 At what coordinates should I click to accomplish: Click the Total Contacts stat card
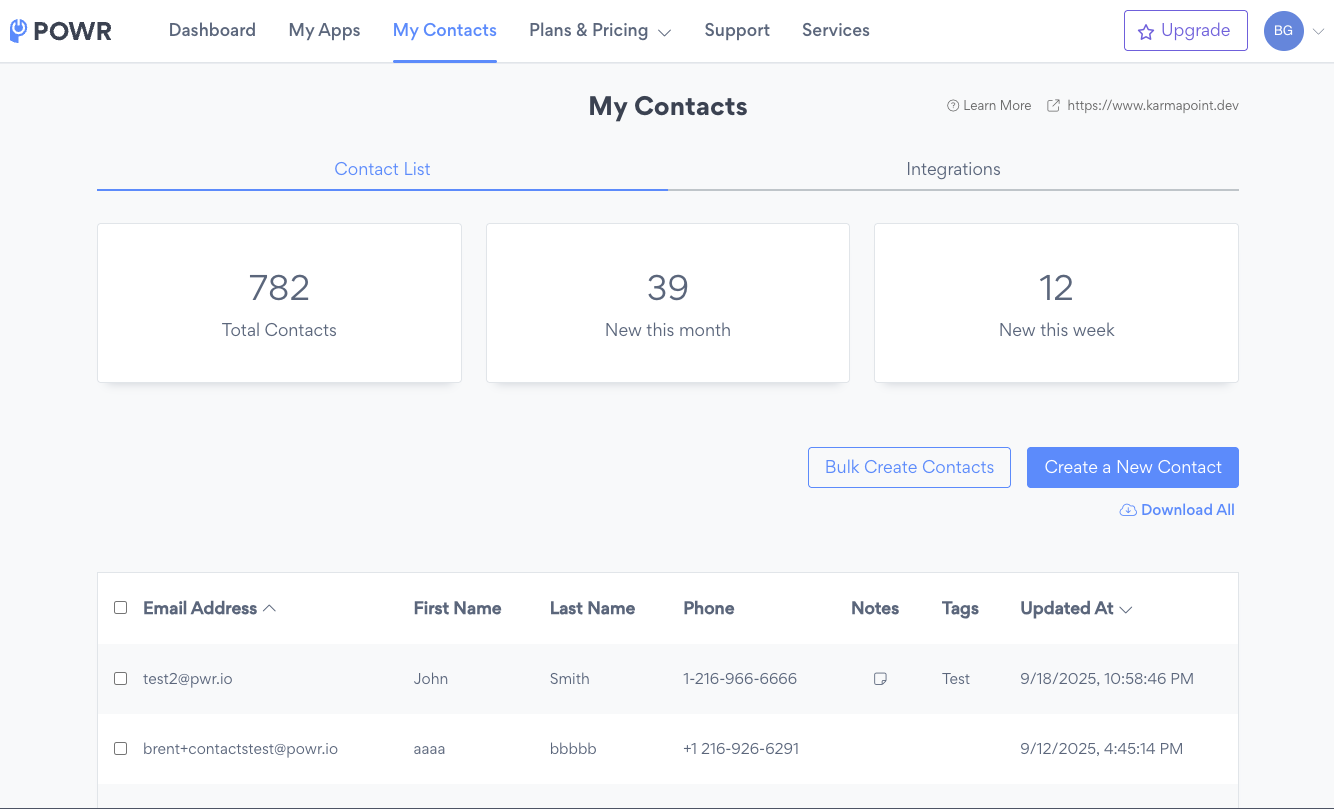(x=279, y=303)
